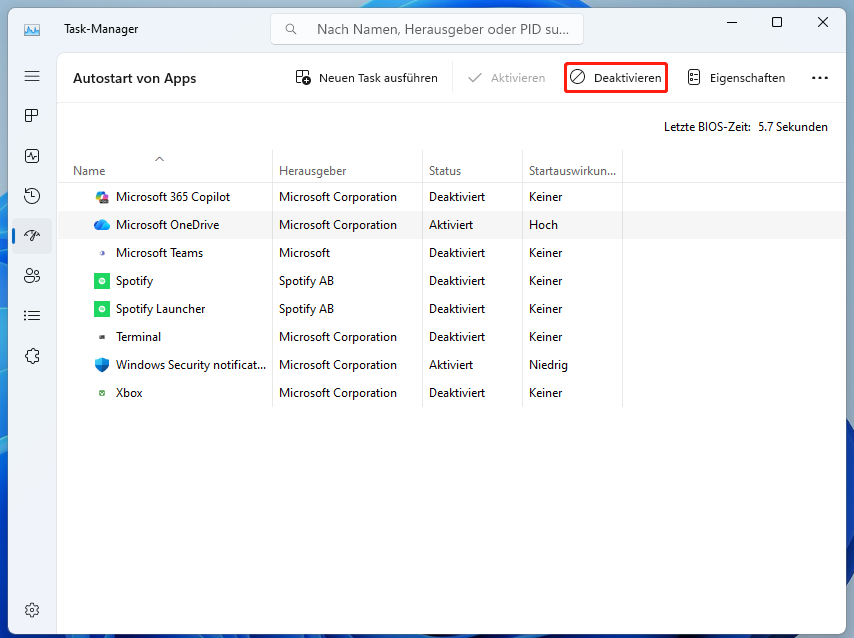This screenshot has height=638, width=854.
Task: Click the Task-Manager logo in the title bar
Action: click(x=32, y=29)
